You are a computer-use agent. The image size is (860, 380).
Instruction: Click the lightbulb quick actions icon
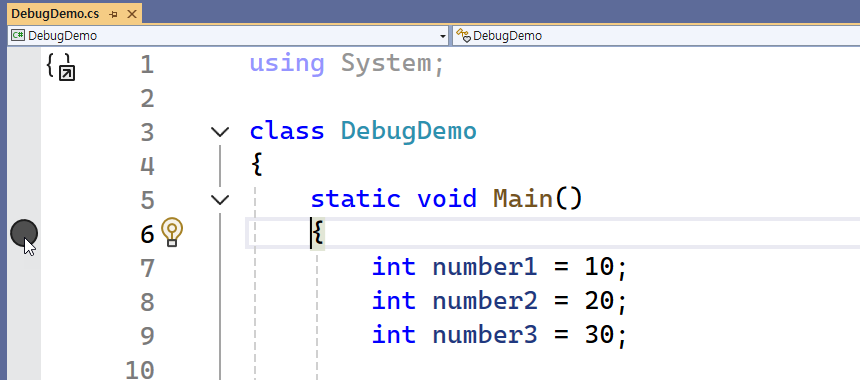[x=172, y=232]
